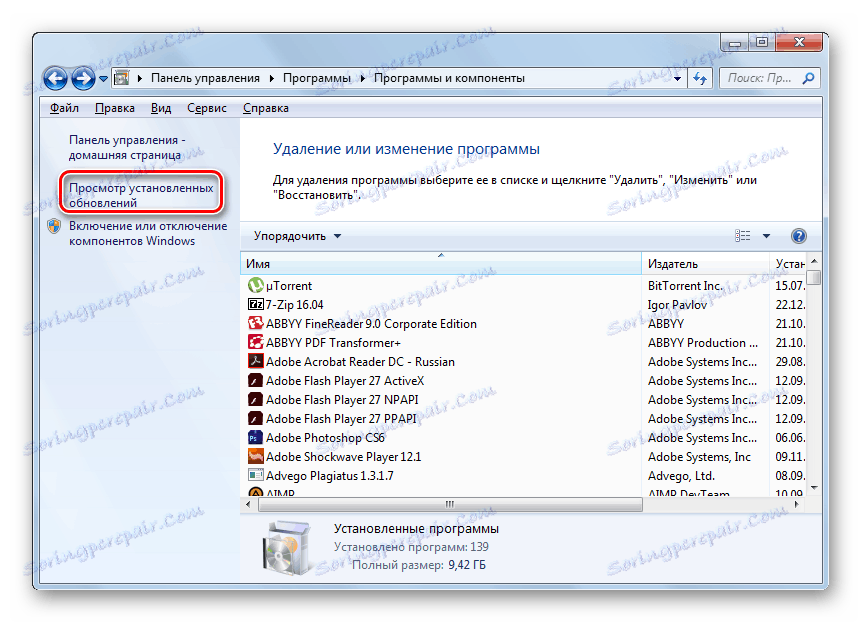Select Adobe Flash Player 27 NPAPI
The height and width of the screenshot is (623, 862).
(342, 400)
